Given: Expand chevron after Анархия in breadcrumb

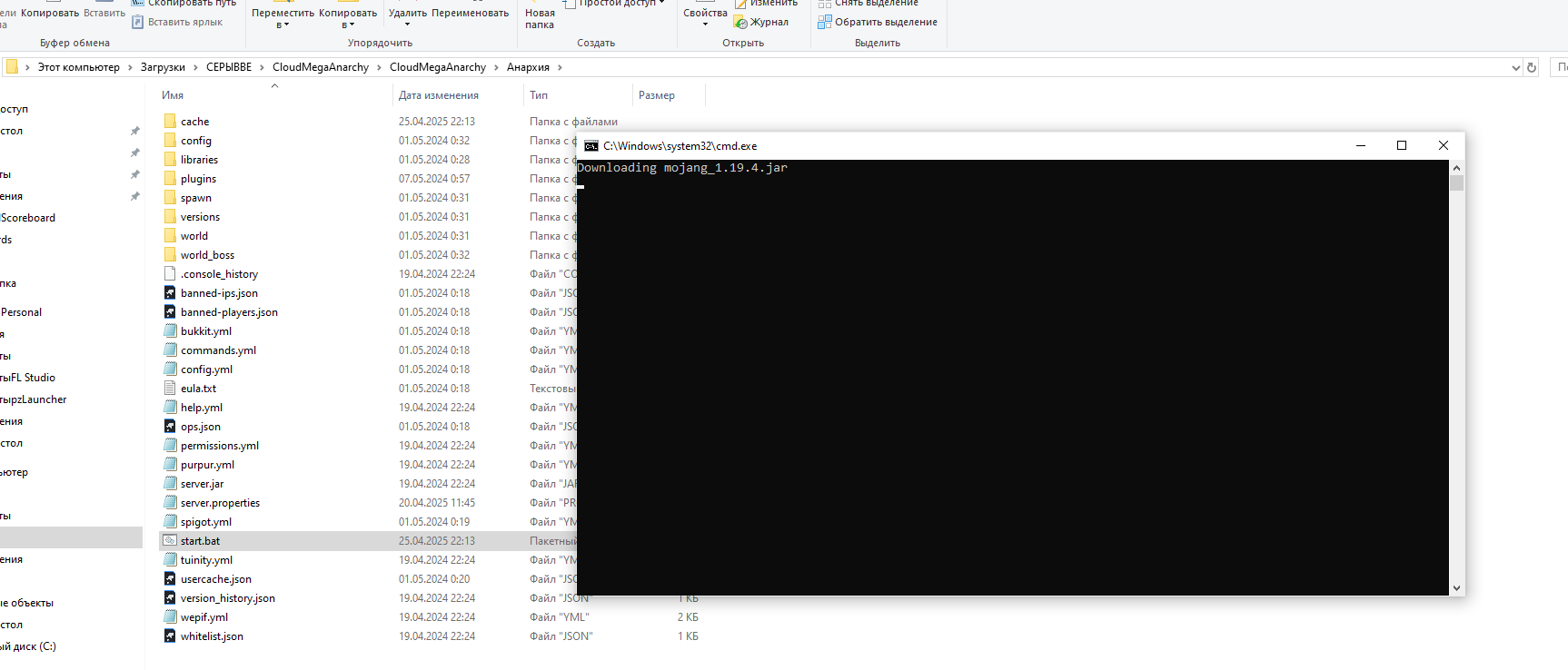Looking at the screenshot, I should click(560, 67).
